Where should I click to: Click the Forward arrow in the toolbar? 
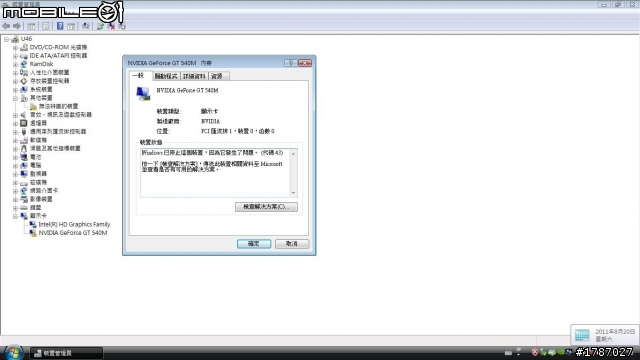point(17,26)
